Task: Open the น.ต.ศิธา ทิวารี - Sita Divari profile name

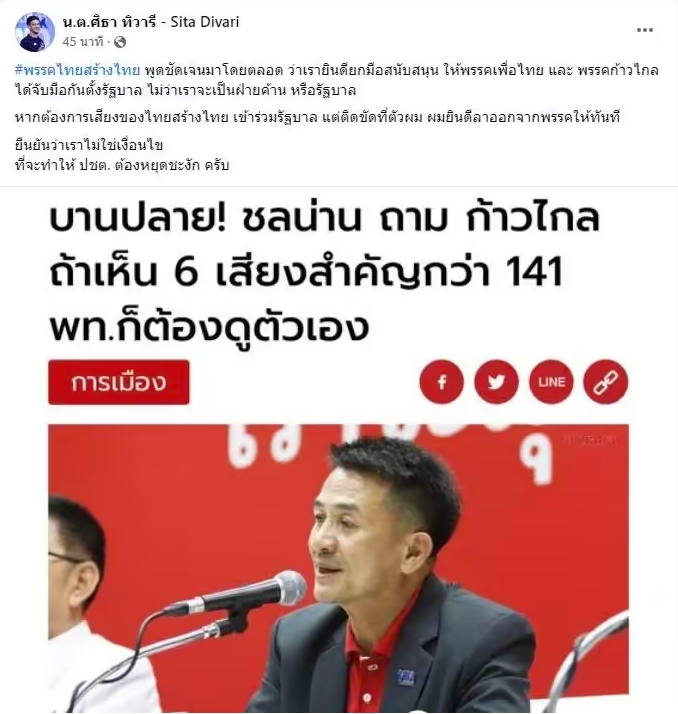Action: tap(151, 22)
